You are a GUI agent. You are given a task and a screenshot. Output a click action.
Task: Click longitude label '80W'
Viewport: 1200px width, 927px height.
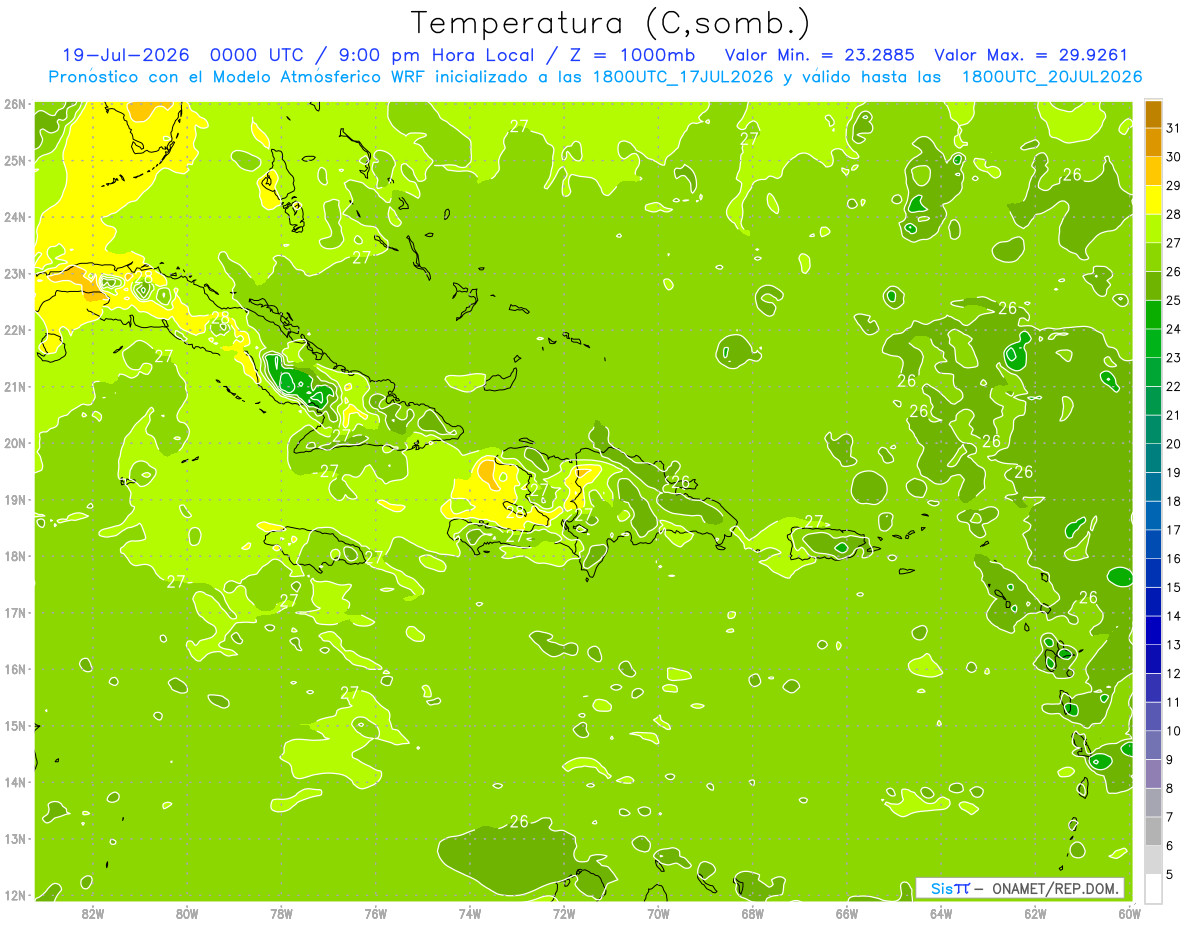tap(187, 913)
